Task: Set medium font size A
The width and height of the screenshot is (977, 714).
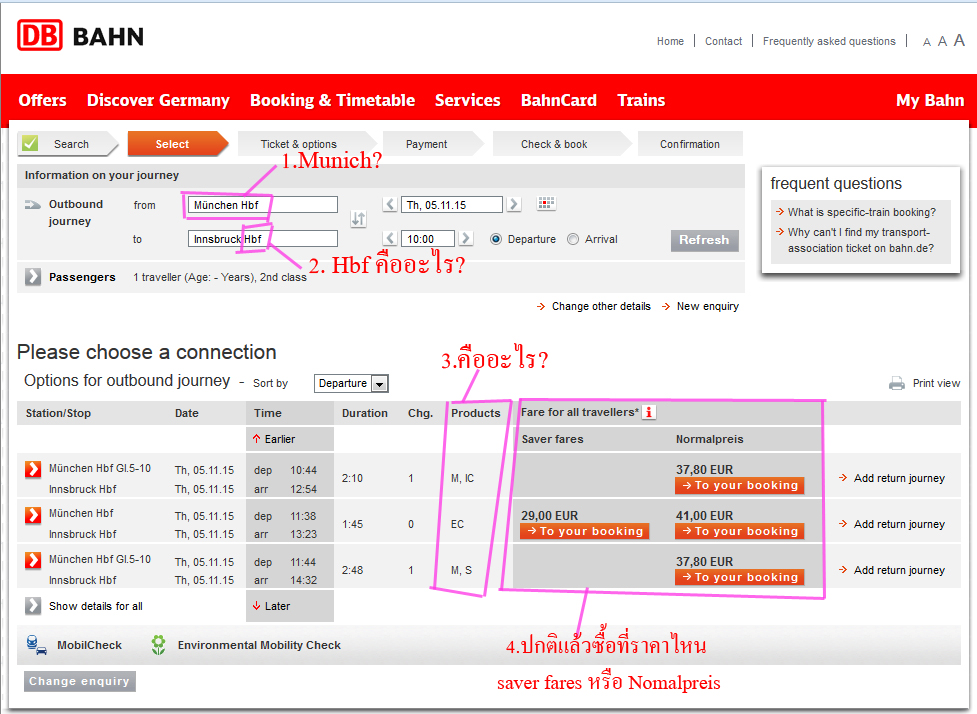Action: 942,41
